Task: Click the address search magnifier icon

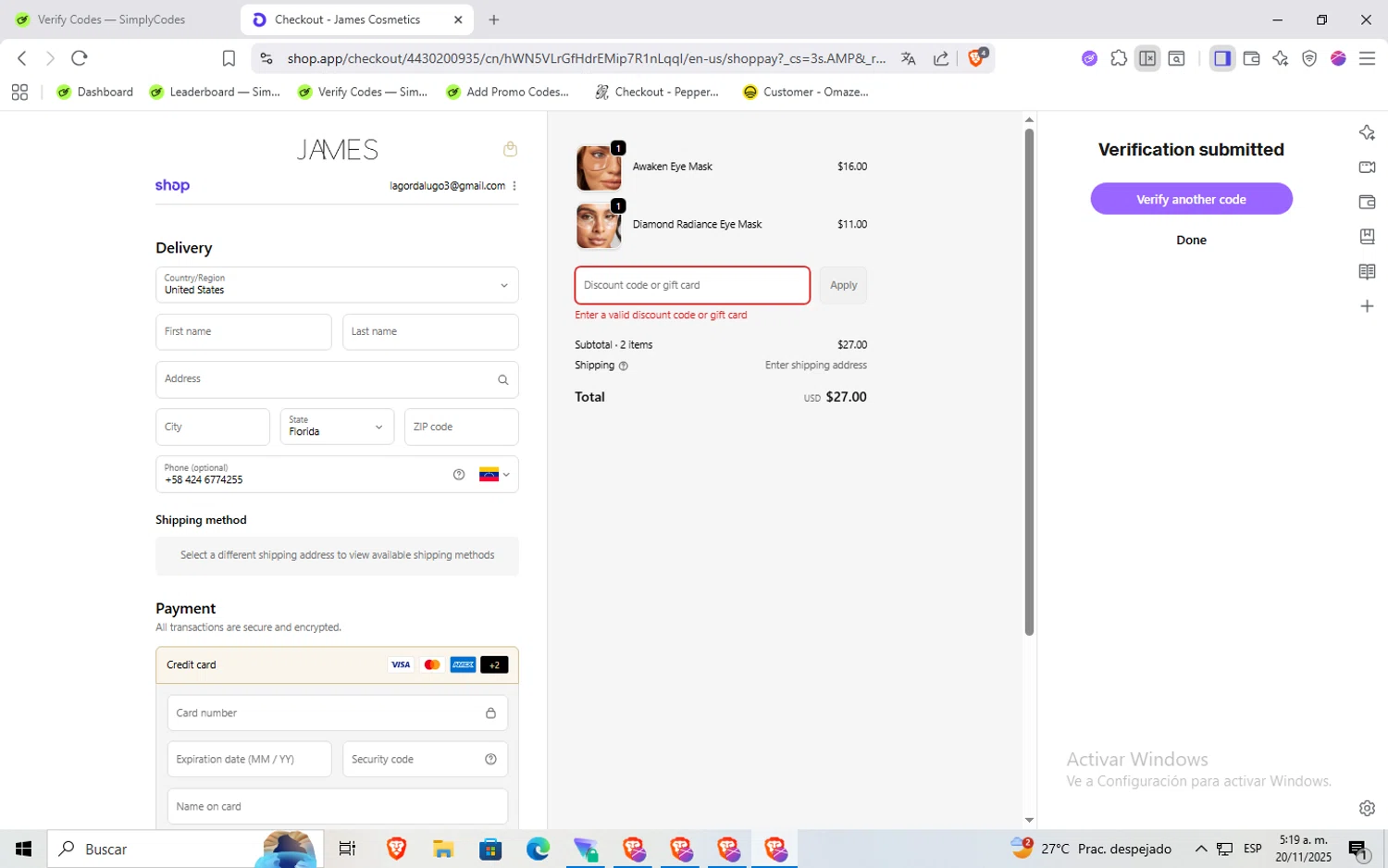Action: point(503,379)
